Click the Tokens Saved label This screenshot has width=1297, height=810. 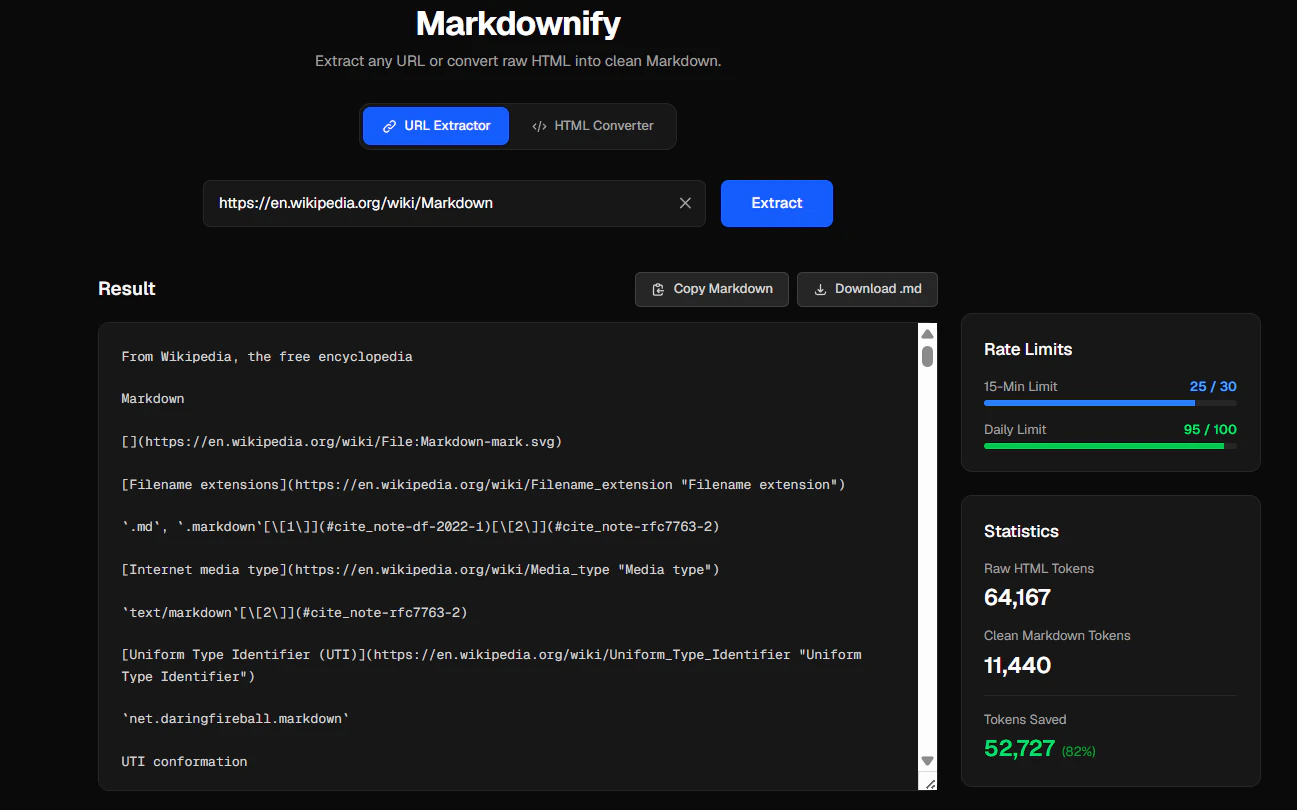point(1025,719)
